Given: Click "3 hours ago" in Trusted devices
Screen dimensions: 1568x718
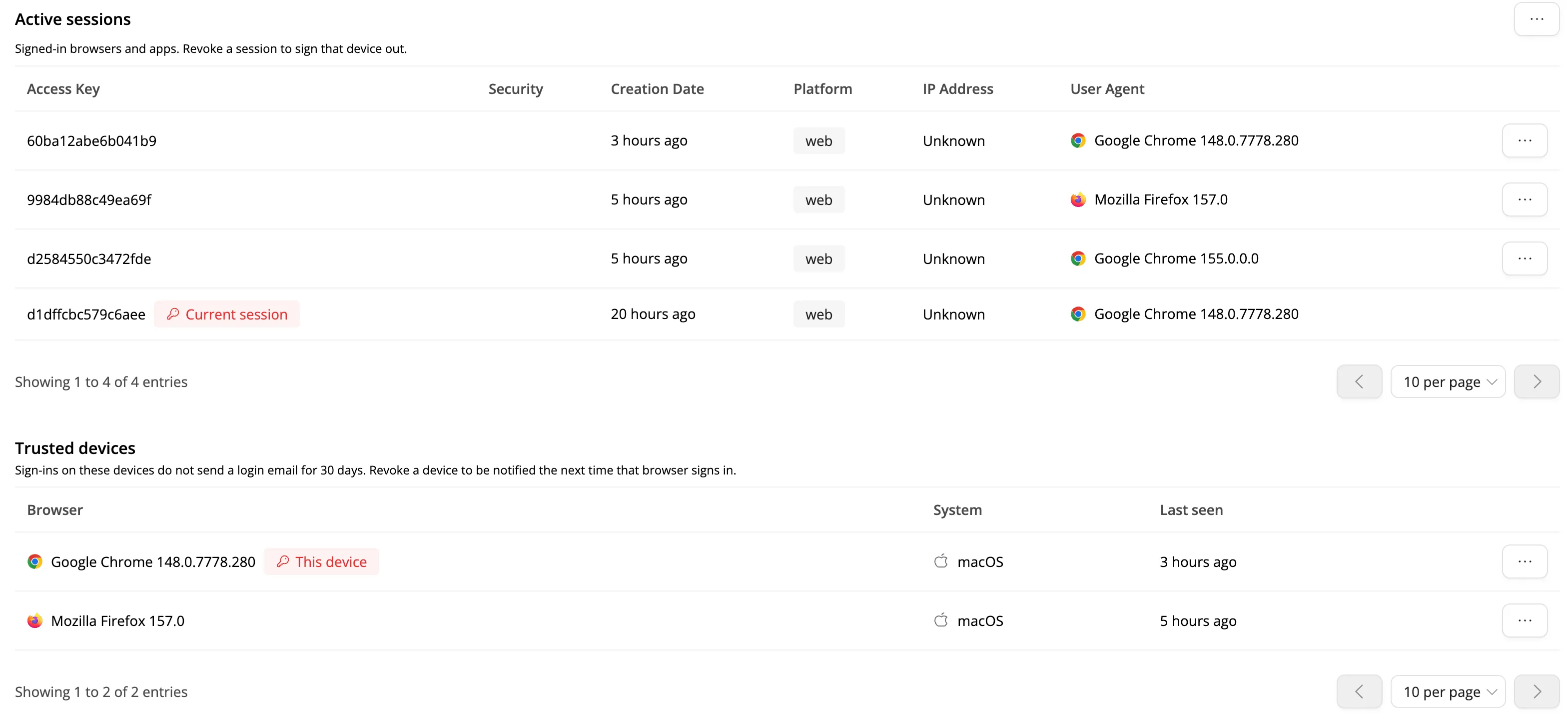Looking at the screenshot, I should [1198, 561].
